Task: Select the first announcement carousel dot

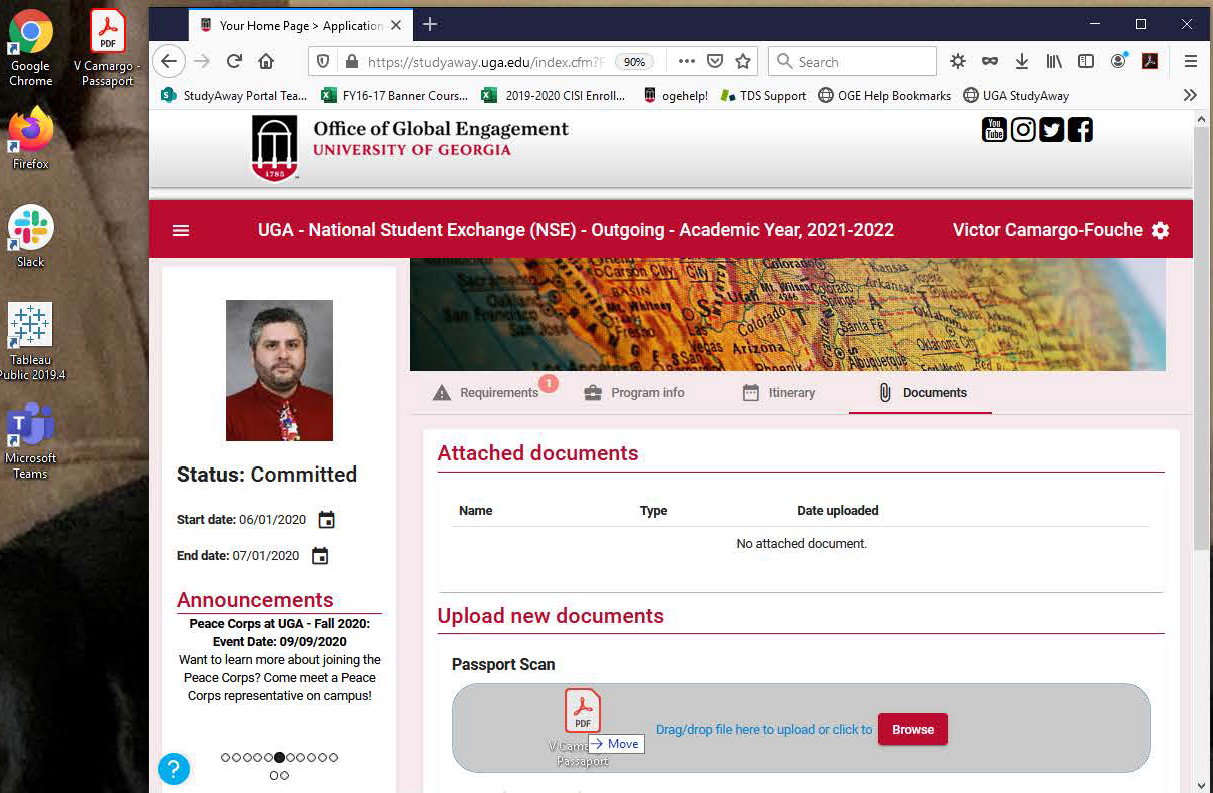Action: pyautogui.click(x=225, y=757)
